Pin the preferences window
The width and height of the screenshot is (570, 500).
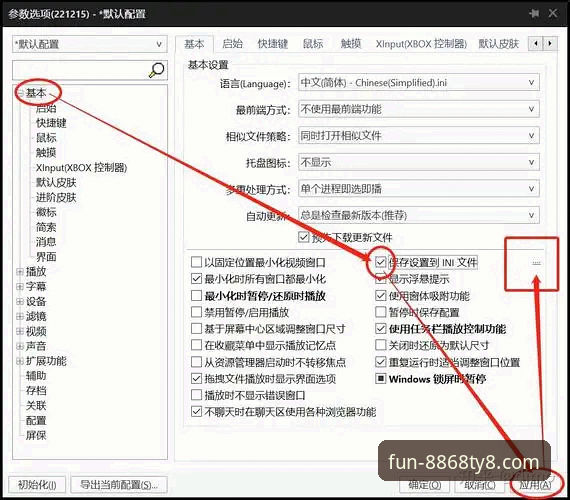(x=534, y=13)
